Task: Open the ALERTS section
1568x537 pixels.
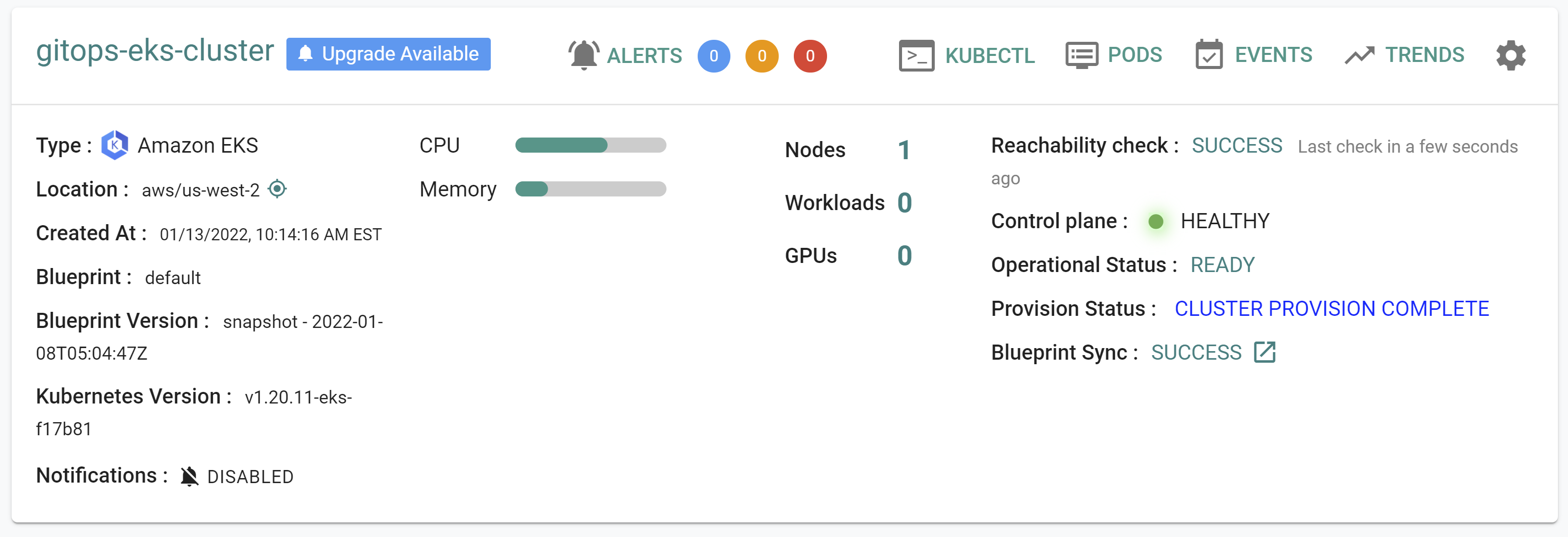Action: pos(644,55)
